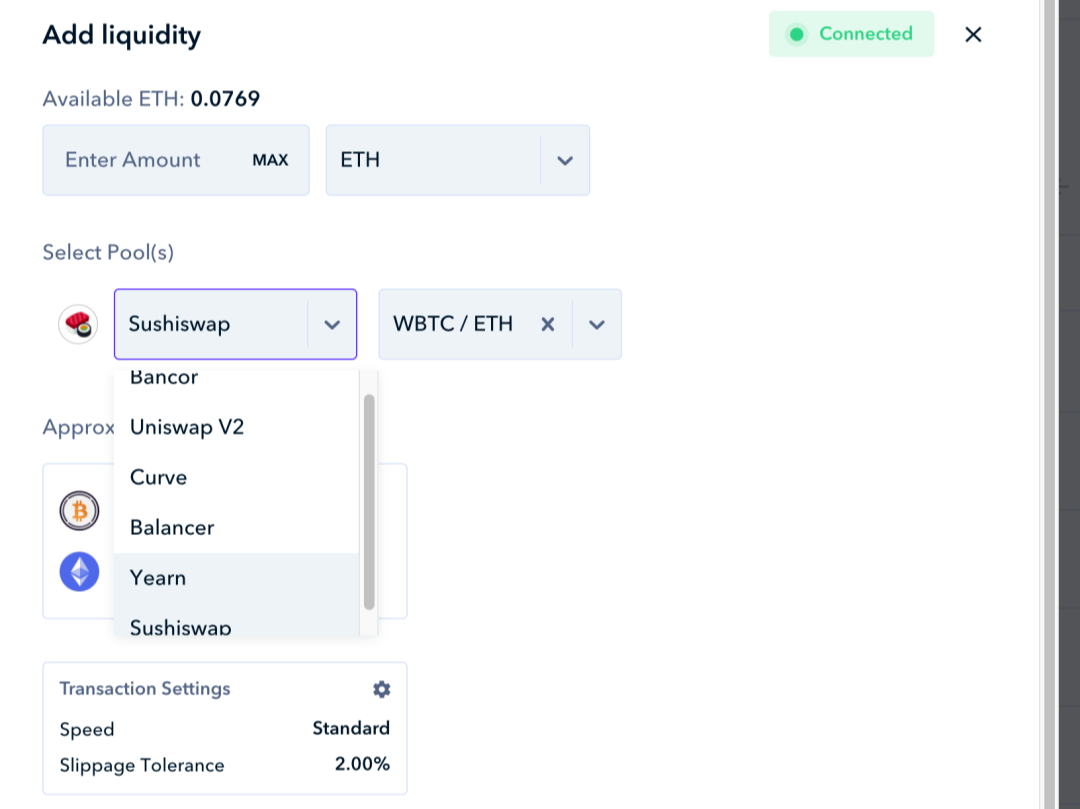Click the WBTC bitcoin token icon

pos(79,512)
